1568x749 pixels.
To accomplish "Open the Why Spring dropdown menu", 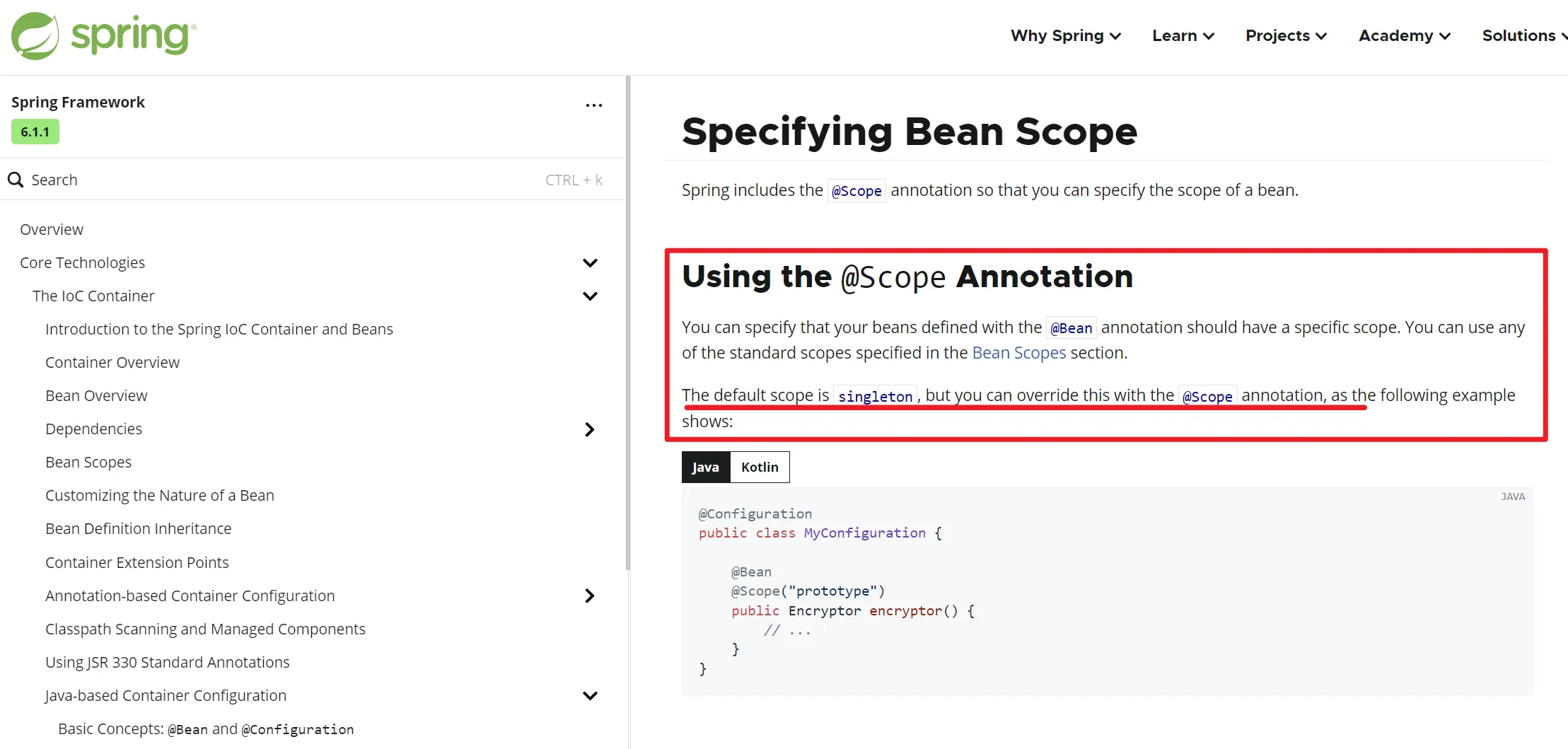I will click(1065, 36).
